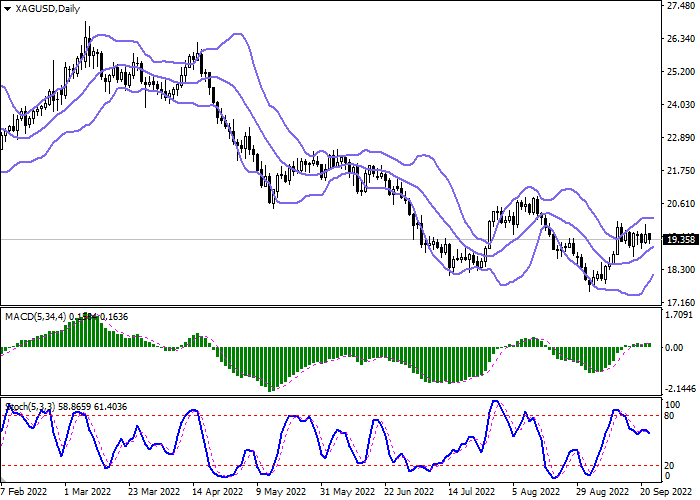Select the XAGUSD,Daily chart title

point(44,8)
